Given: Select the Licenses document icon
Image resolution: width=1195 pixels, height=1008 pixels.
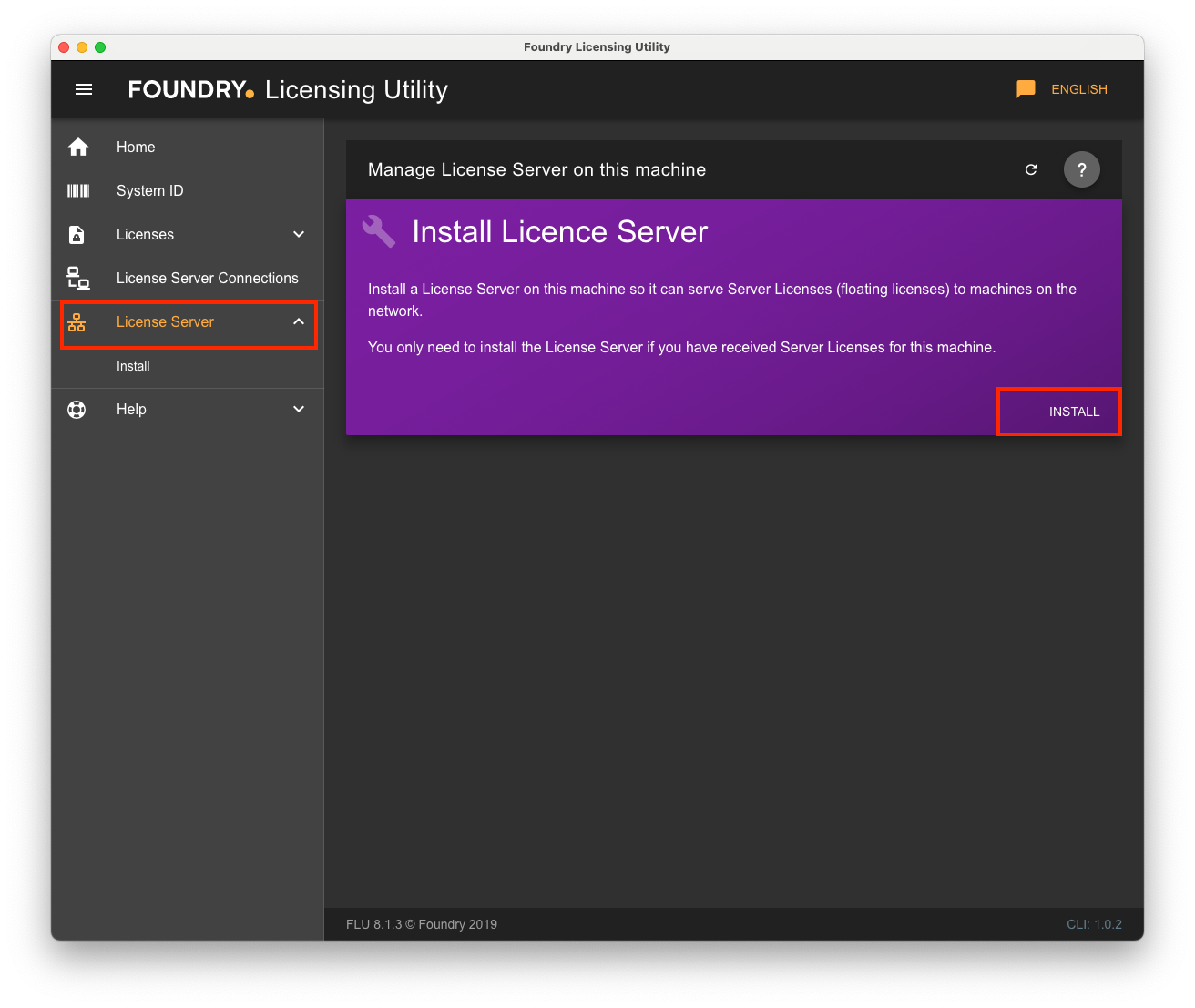Looking at the screenshot, I should click(x=78, y=234).
